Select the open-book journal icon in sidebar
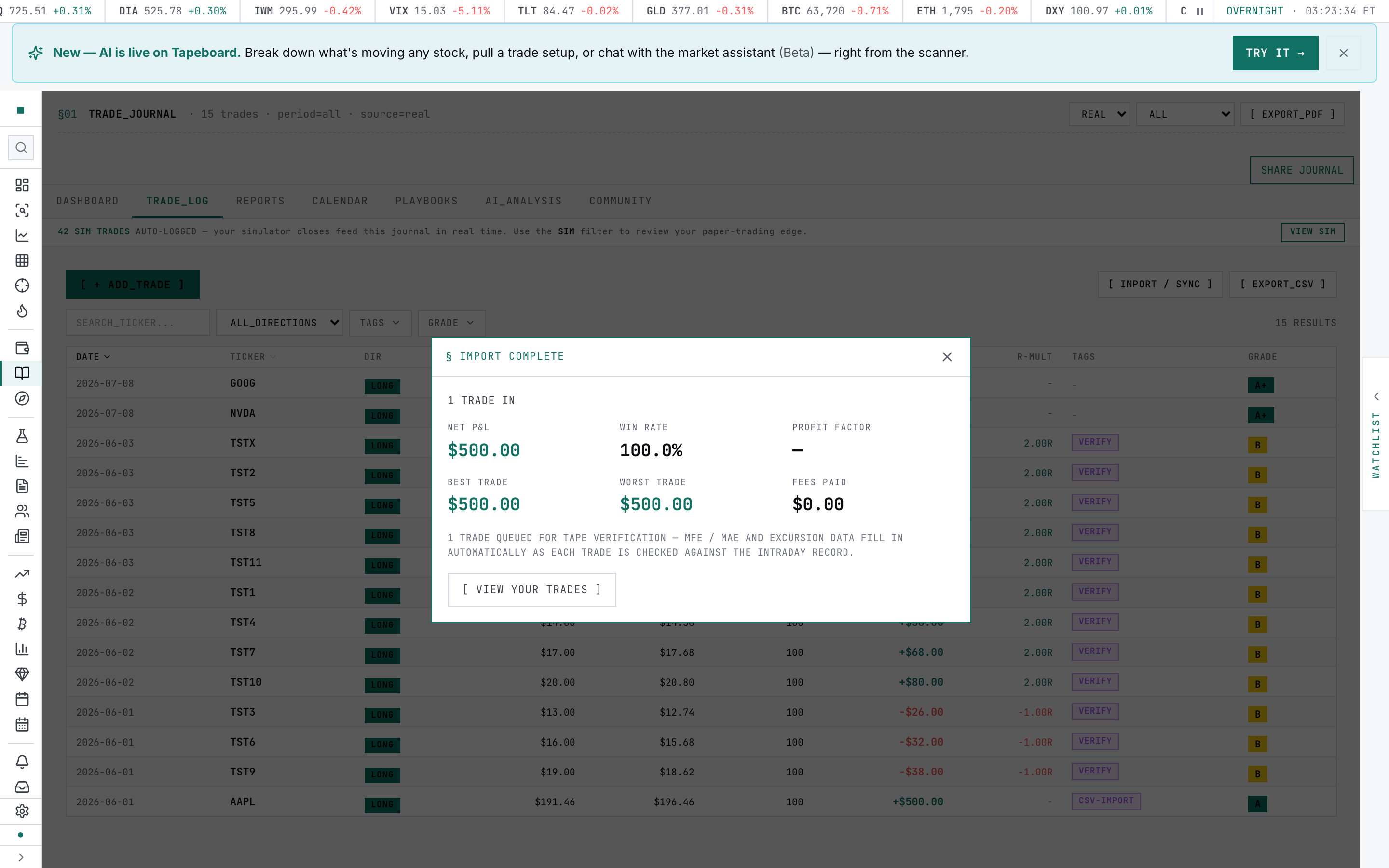 pyautogui.click(x=22, y=373)
